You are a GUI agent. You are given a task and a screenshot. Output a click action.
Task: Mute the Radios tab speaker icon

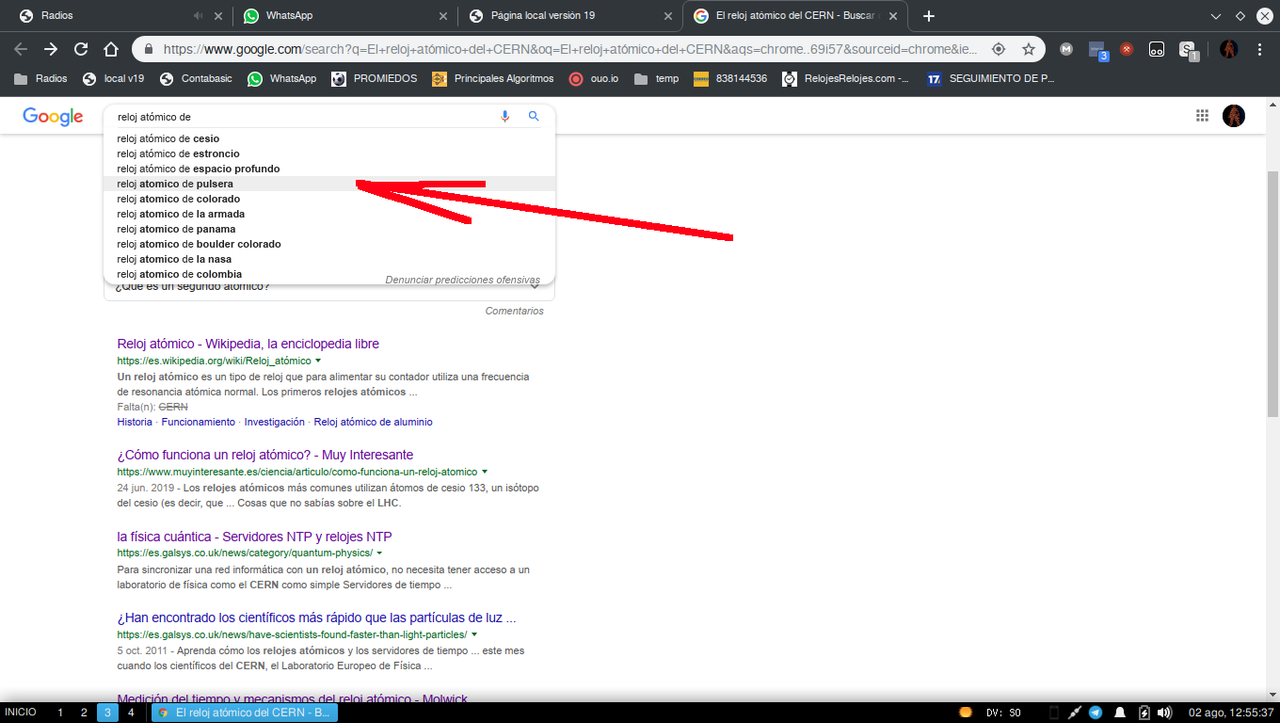pos(199,16)
